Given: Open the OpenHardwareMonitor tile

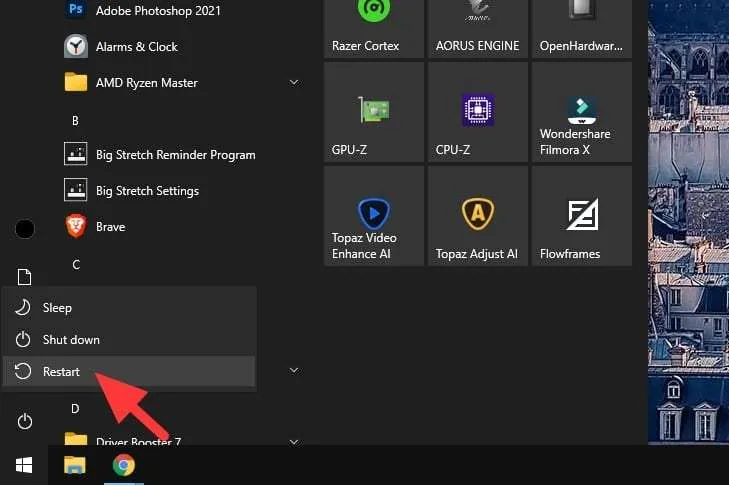Looking at the screenshot, I should click(x=582, y=28).
